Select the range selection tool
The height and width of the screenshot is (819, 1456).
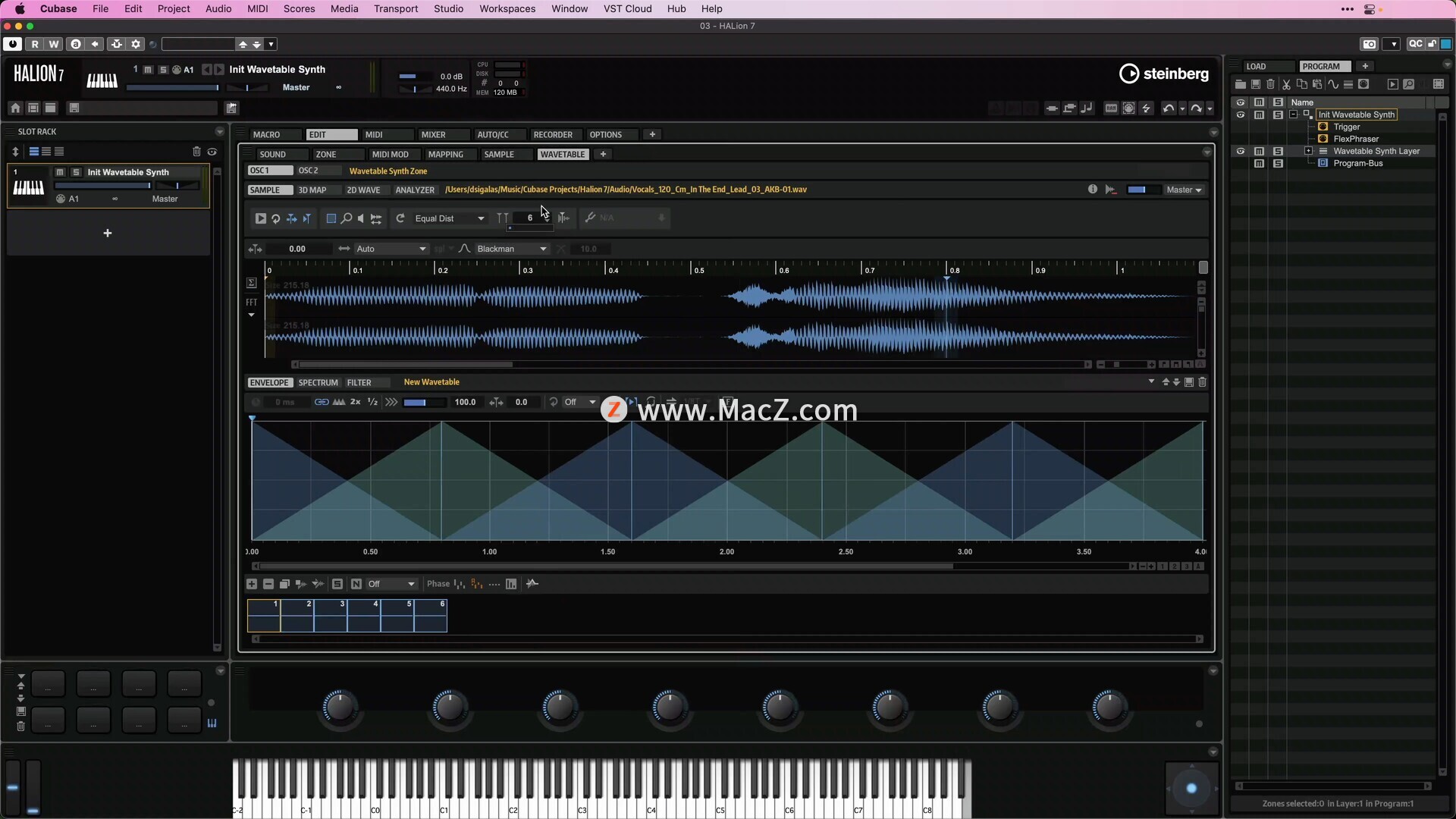pyautogui.click(x=331, y=218)
